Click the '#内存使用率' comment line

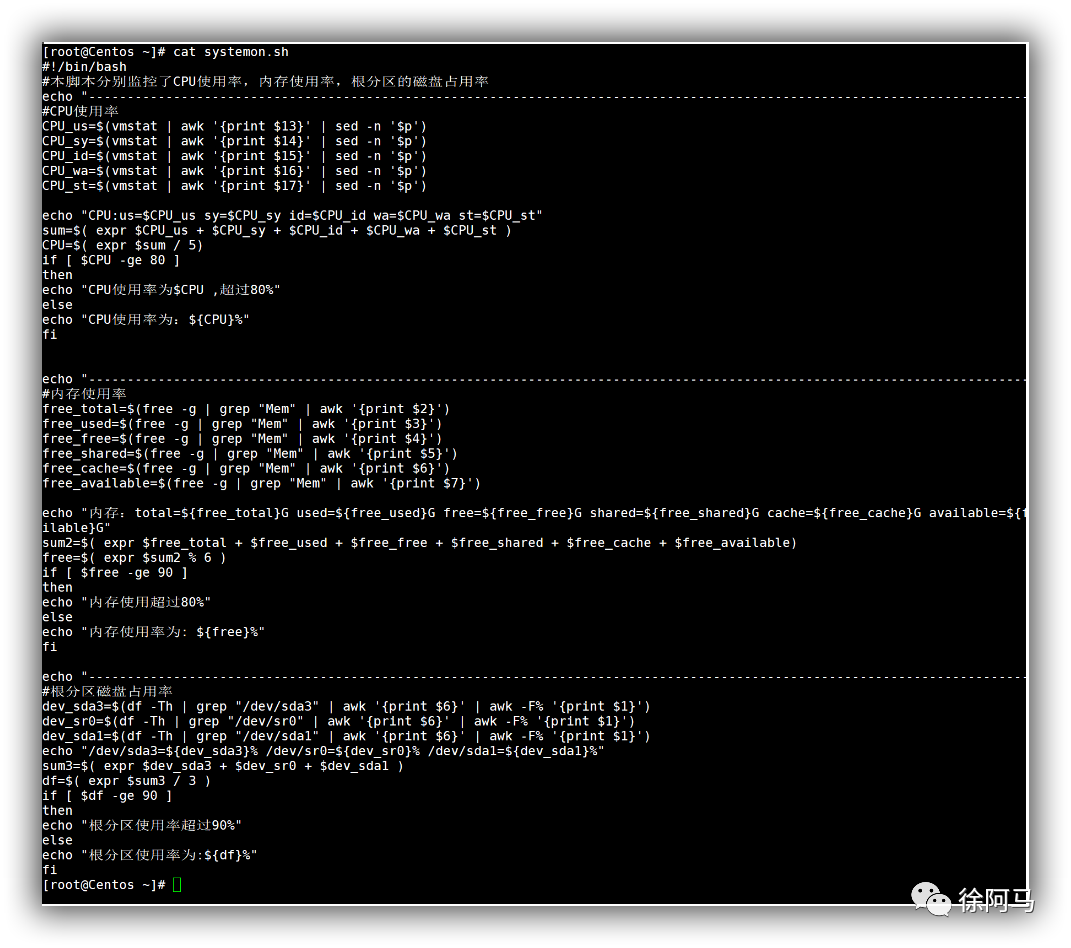pos(85,394)
